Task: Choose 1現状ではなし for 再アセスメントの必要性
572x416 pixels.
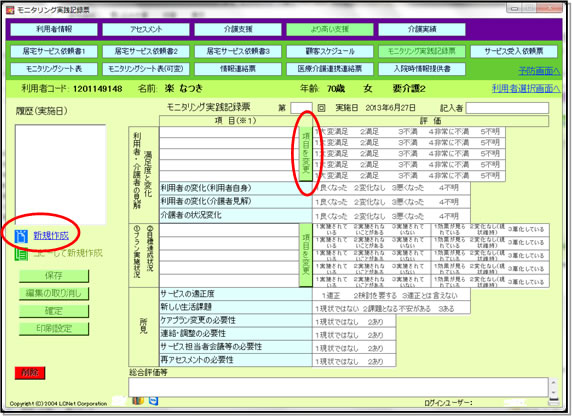Action: click(x=337, y=362)
